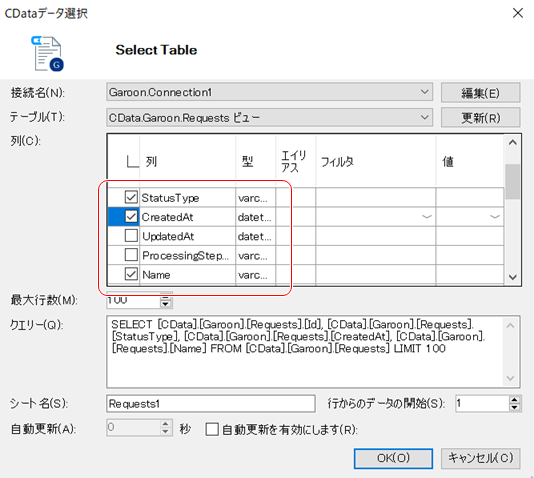Click the alias cell in Name row
Image resolution: width=534 pixels, height=478 pixels.
(295, 274)
